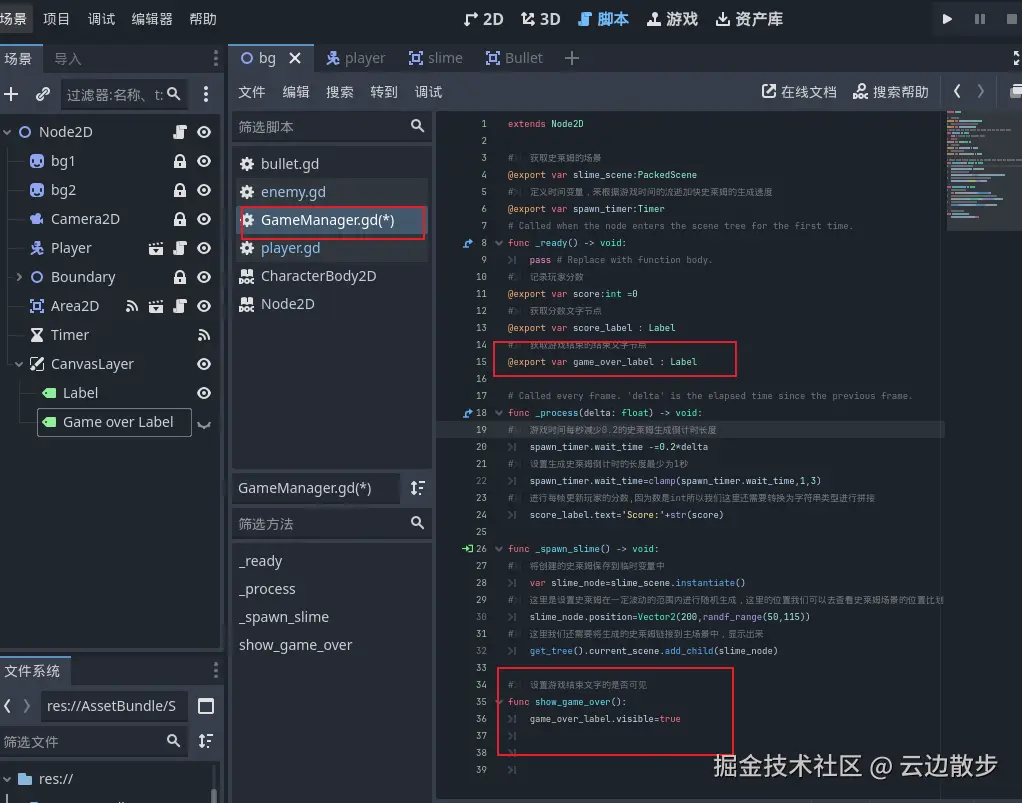Switch to the slime scene tab

(435, 58)
